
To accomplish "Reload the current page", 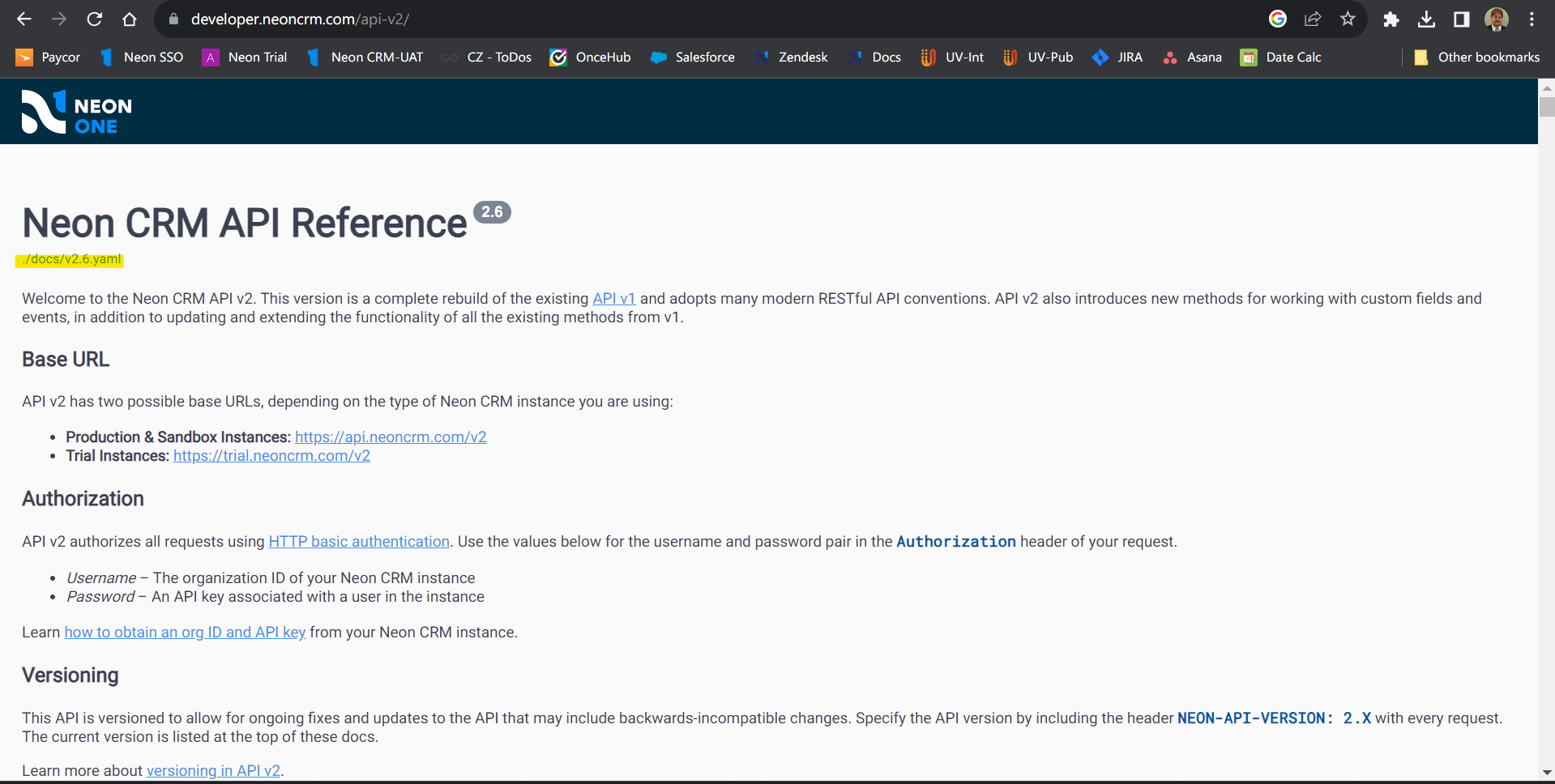I will point(95,19).
